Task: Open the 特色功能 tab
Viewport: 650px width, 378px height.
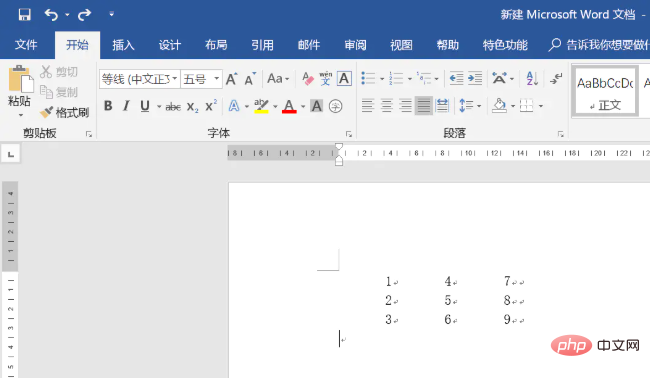Action: point(505,45)
